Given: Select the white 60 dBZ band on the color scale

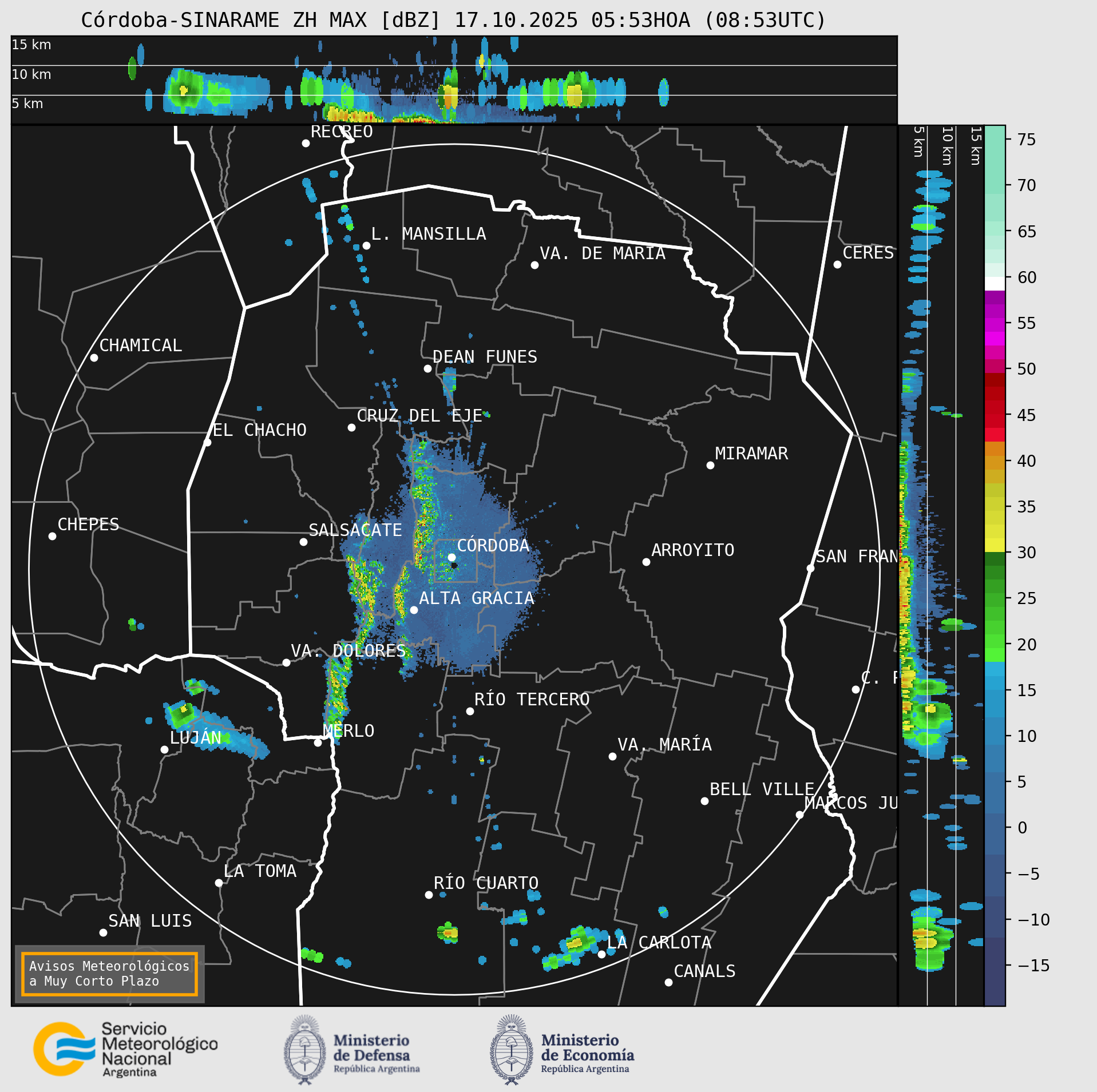Looking at the screenshot, I should point(995,284).
